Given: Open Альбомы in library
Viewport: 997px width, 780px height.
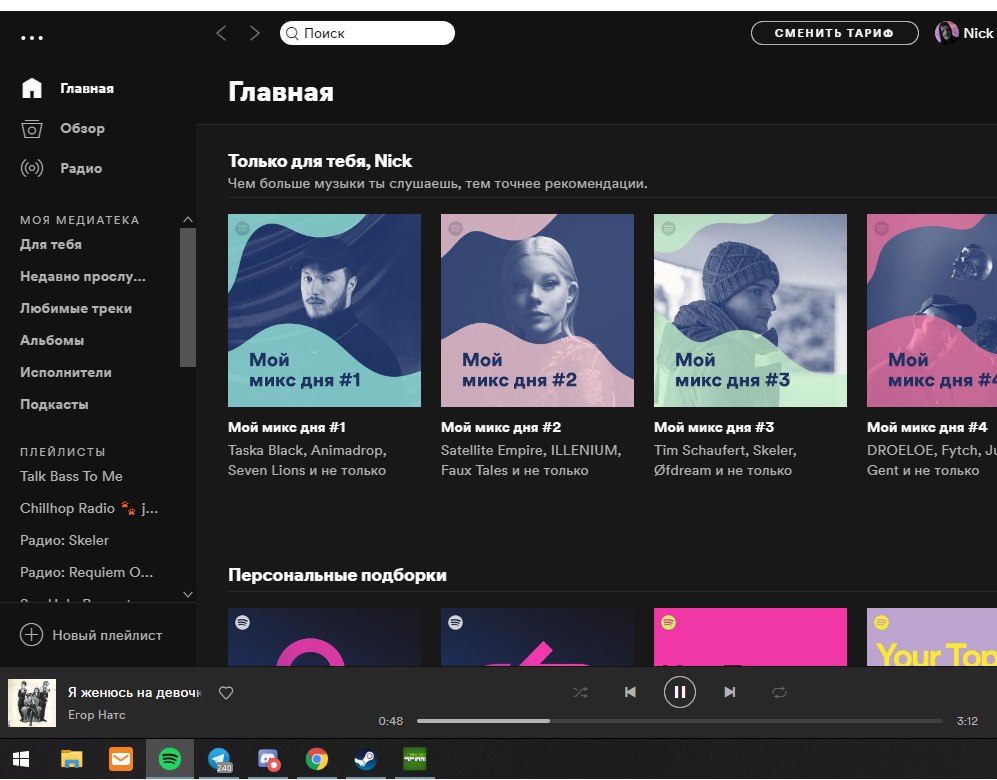Looking at the screenshot, I should pos(52,340).
